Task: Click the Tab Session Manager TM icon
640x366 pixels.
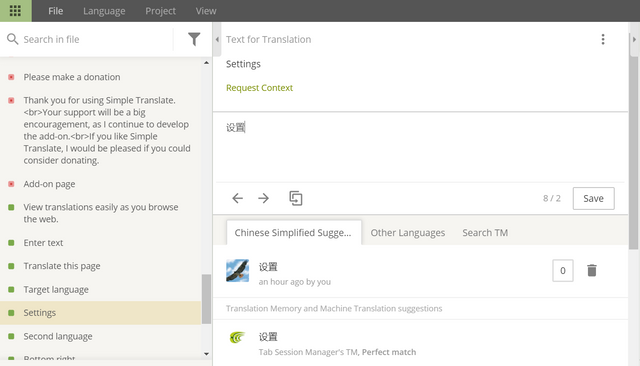Action: point(237,337)
